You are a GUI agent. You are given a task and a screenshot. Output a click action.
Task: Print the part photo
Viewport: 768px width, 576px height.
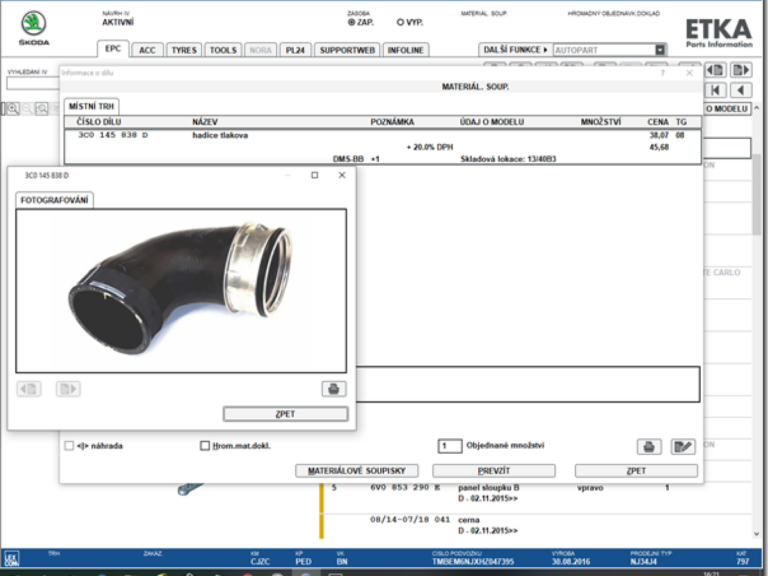coord(333,389)
